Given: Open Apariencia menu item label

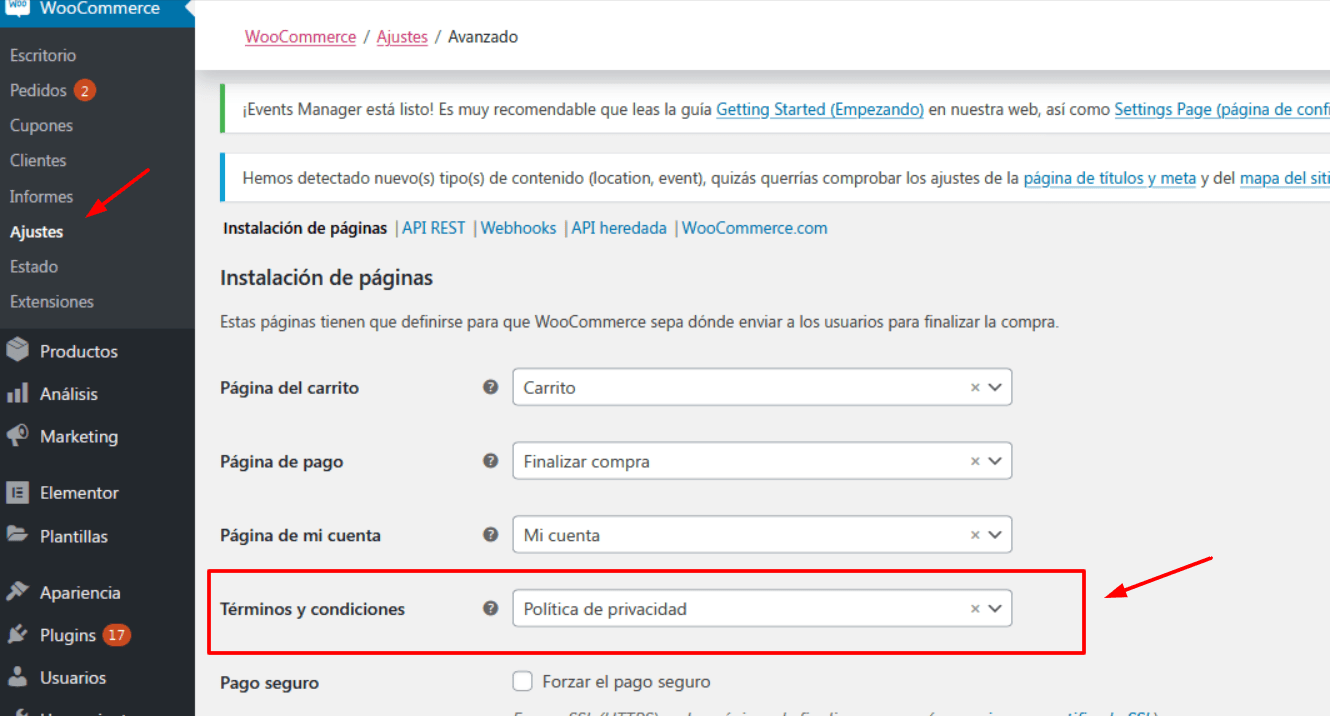Looking at the screenshot, I should [80, 592].
